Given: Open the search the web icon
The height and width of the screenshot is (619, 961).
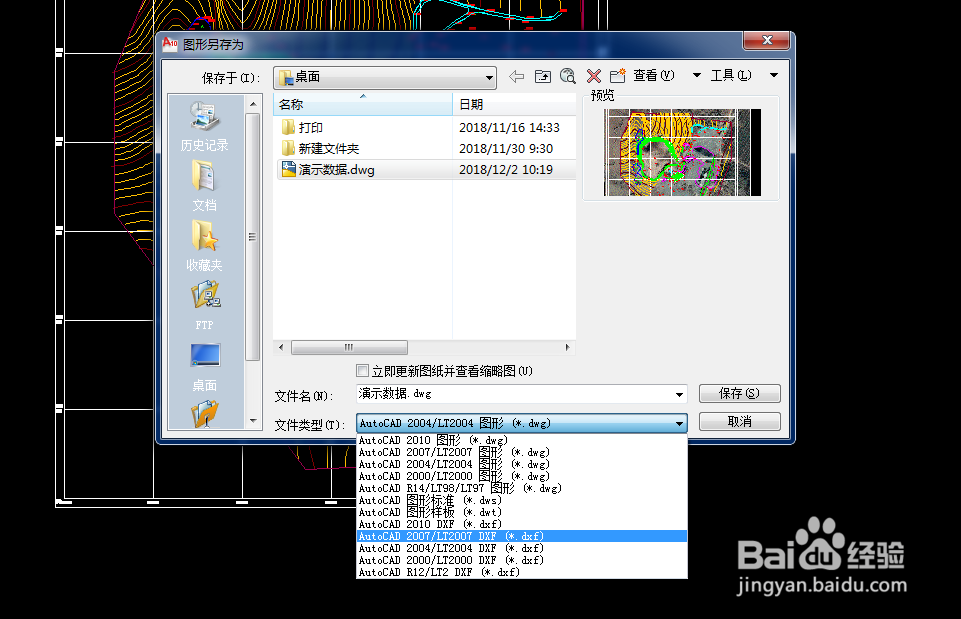Looking at the screenshot, I should pos(568,76).
